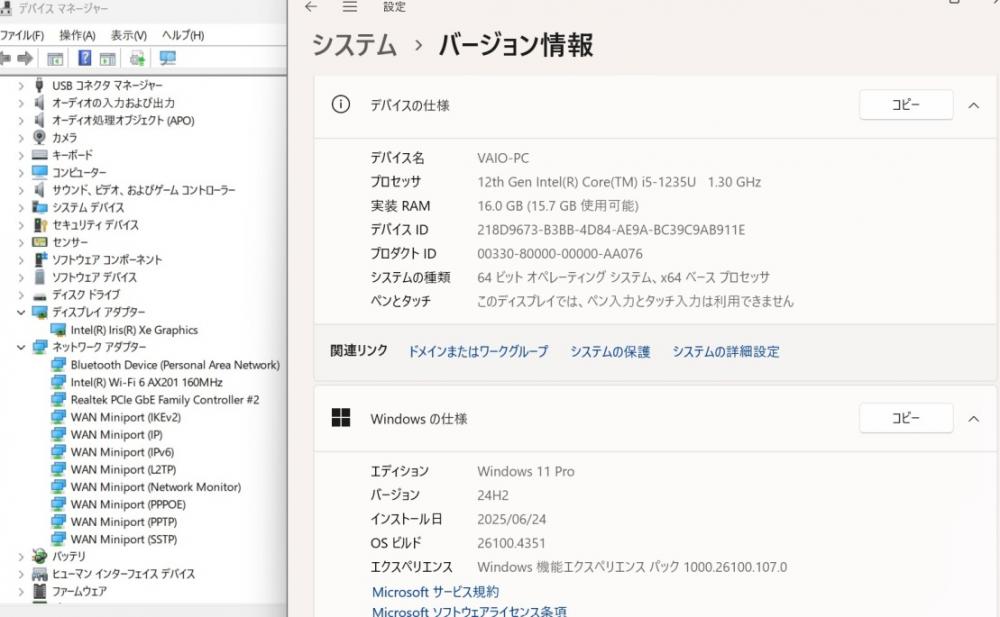
Task: Click the version value 24H2
Action: [x=492, y=495]
